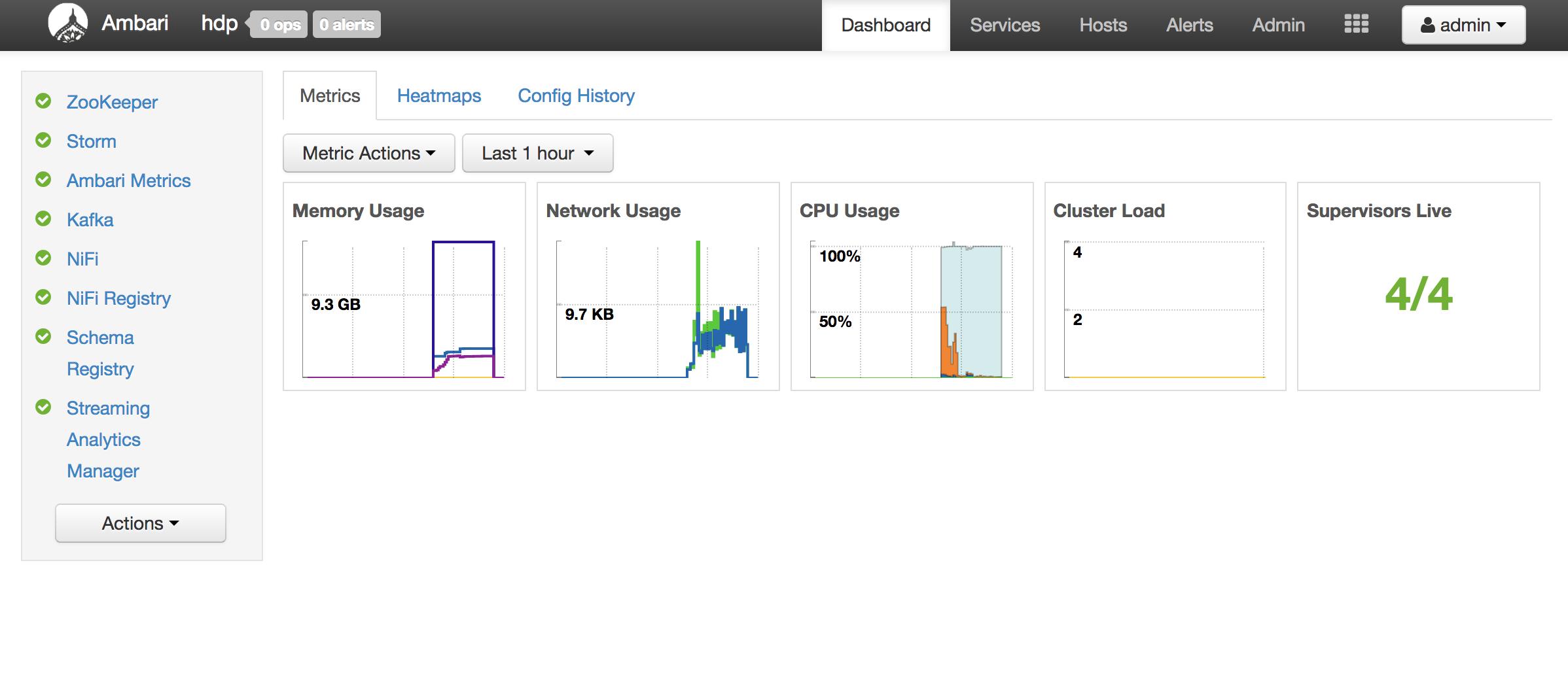Click Kafka green status check icon
Image resolution: width=1568 pixels, height=688 pixels.
pyautogui.click(x=43, y=219)
